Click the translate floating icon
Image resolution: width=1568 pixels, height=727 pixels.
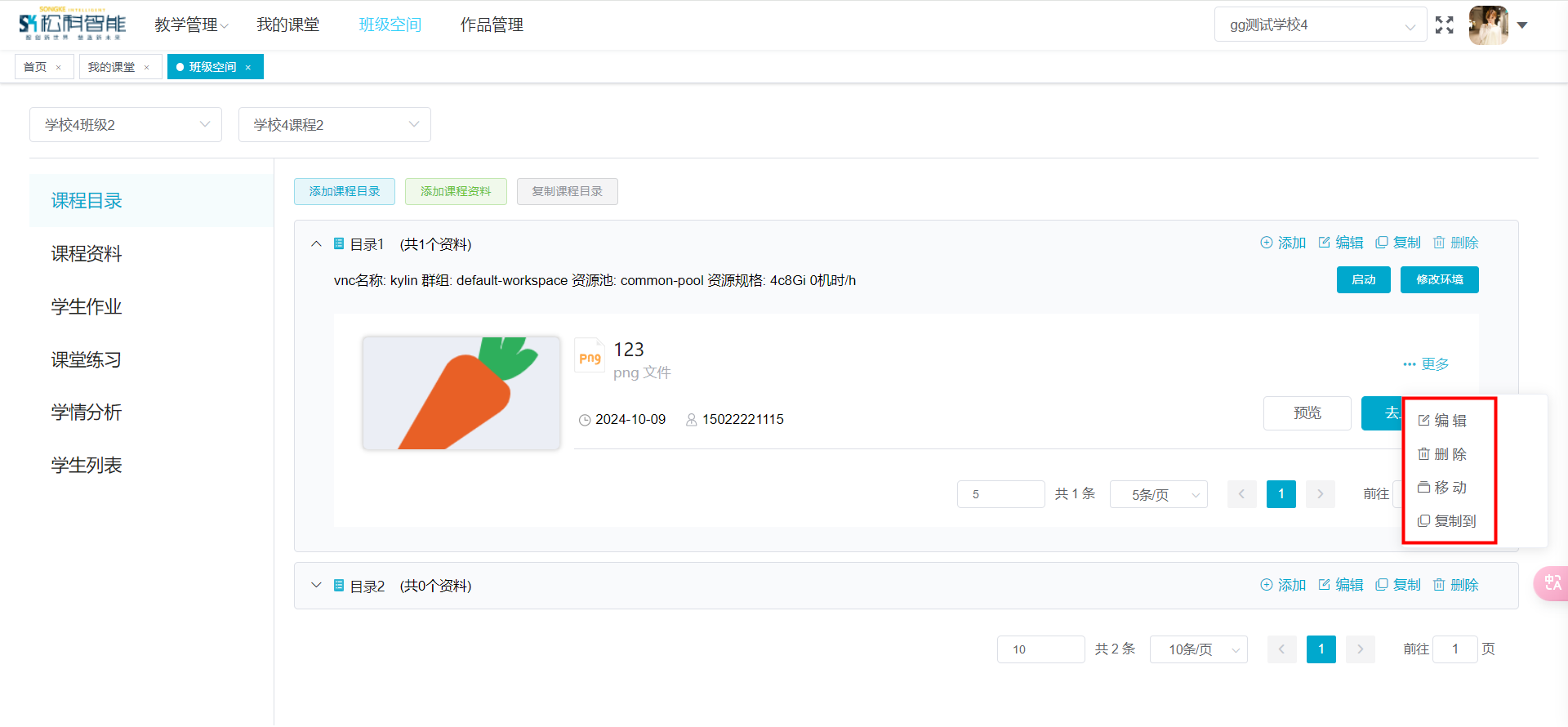[1552, 583]
